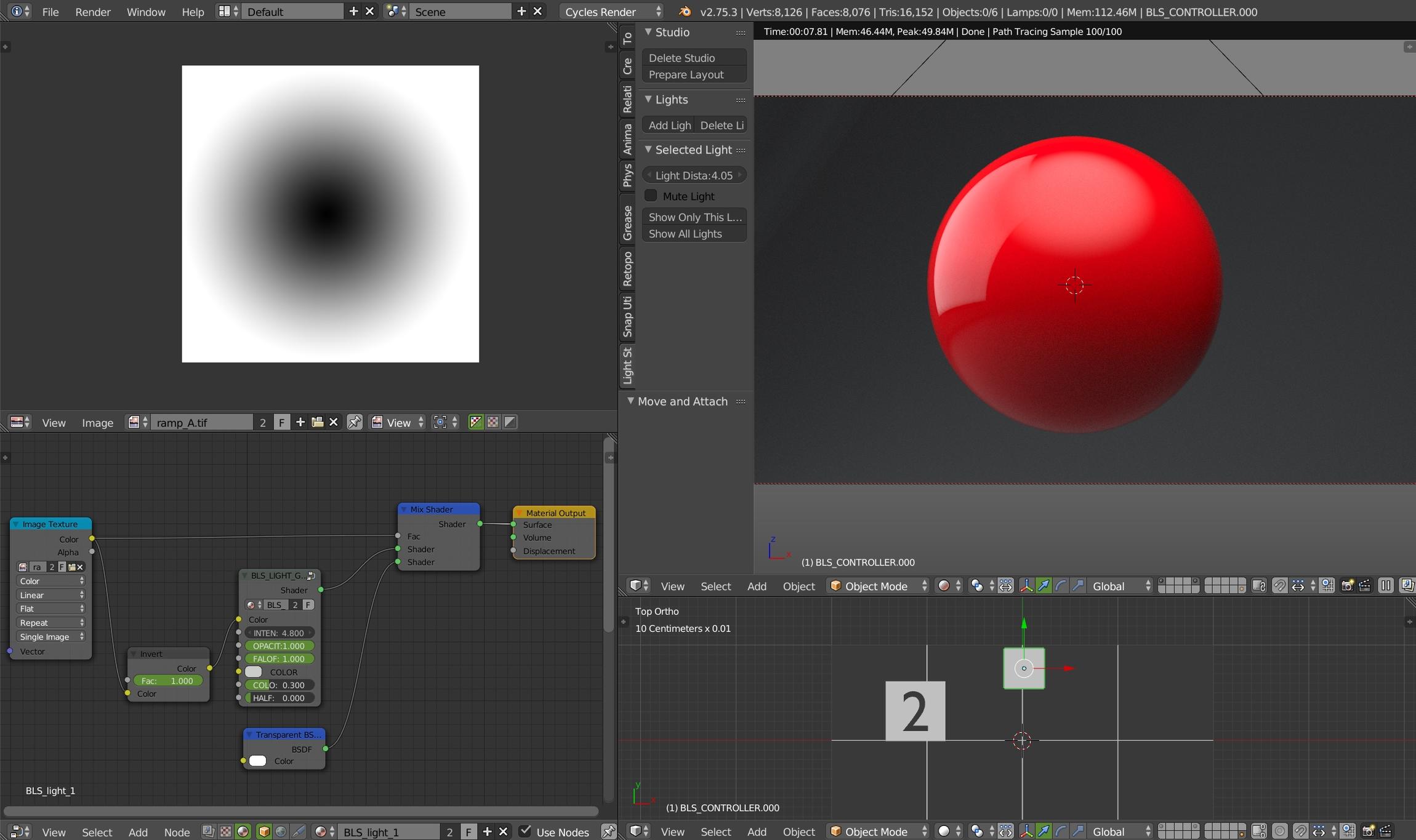Open the Node menu in node editor

pos(177,832)
